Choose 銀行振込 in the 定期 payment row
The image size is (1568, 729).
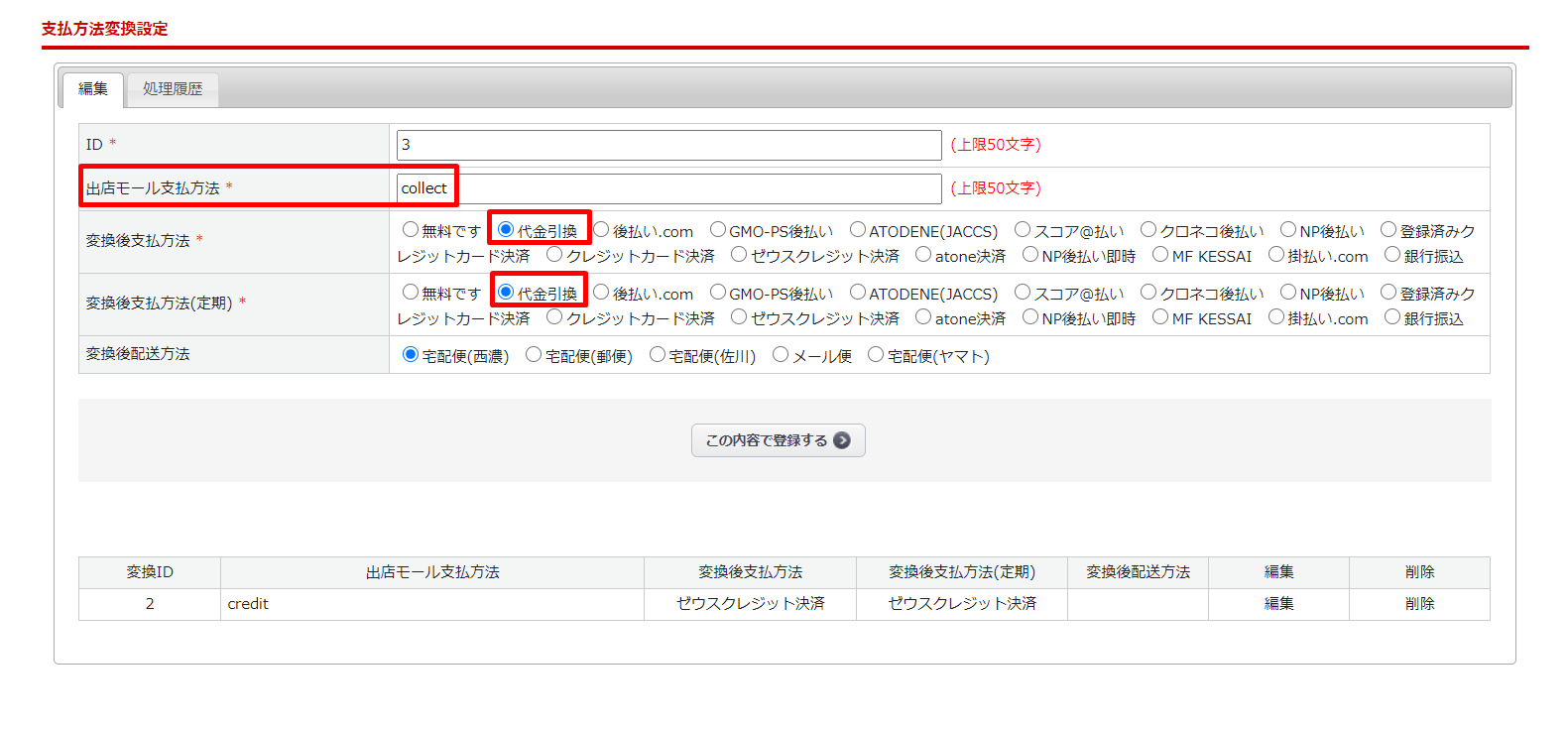1392,317
